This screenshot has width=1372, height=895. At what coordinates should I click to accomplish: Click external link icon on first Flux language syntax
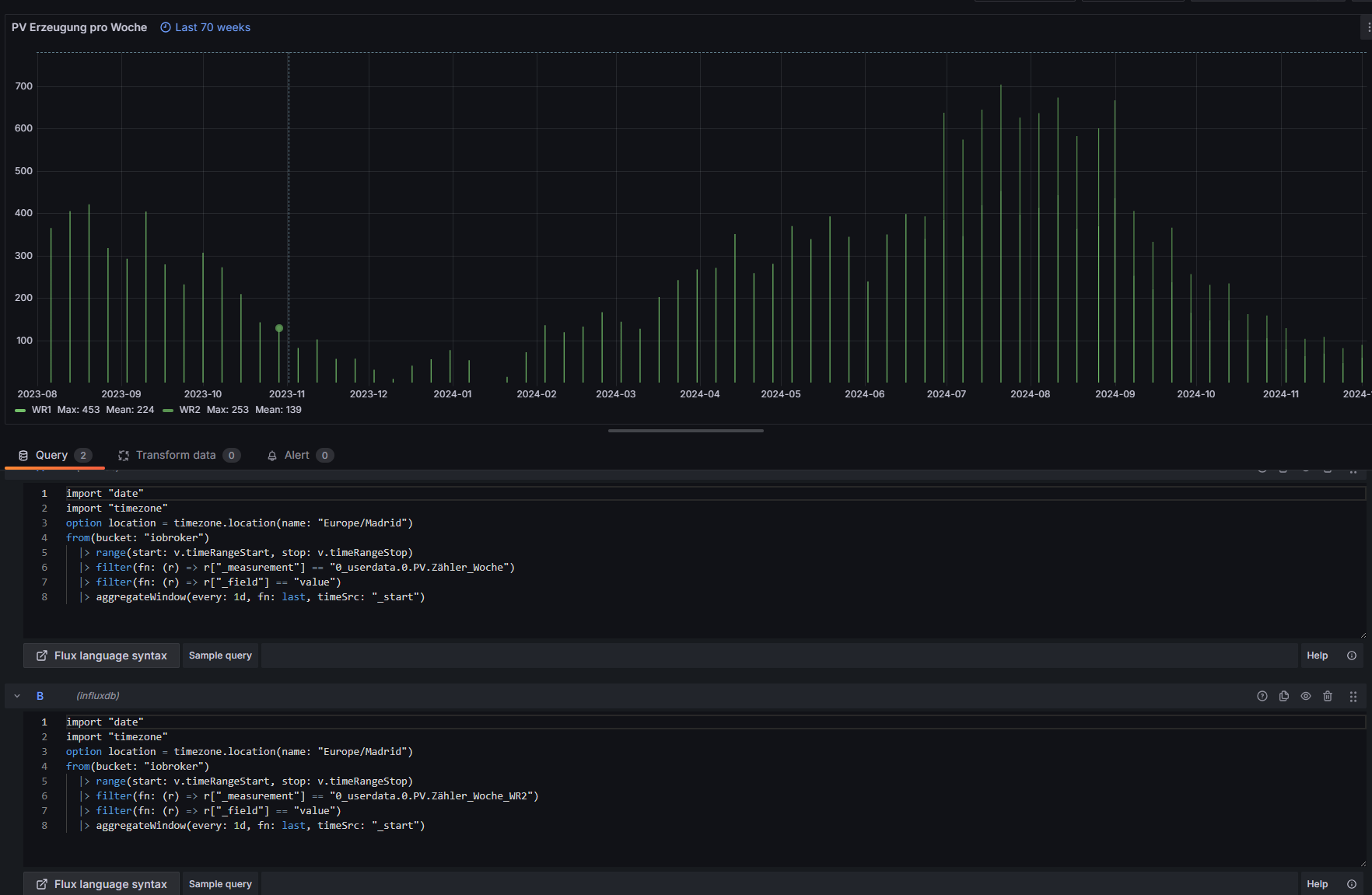[42, 656]
